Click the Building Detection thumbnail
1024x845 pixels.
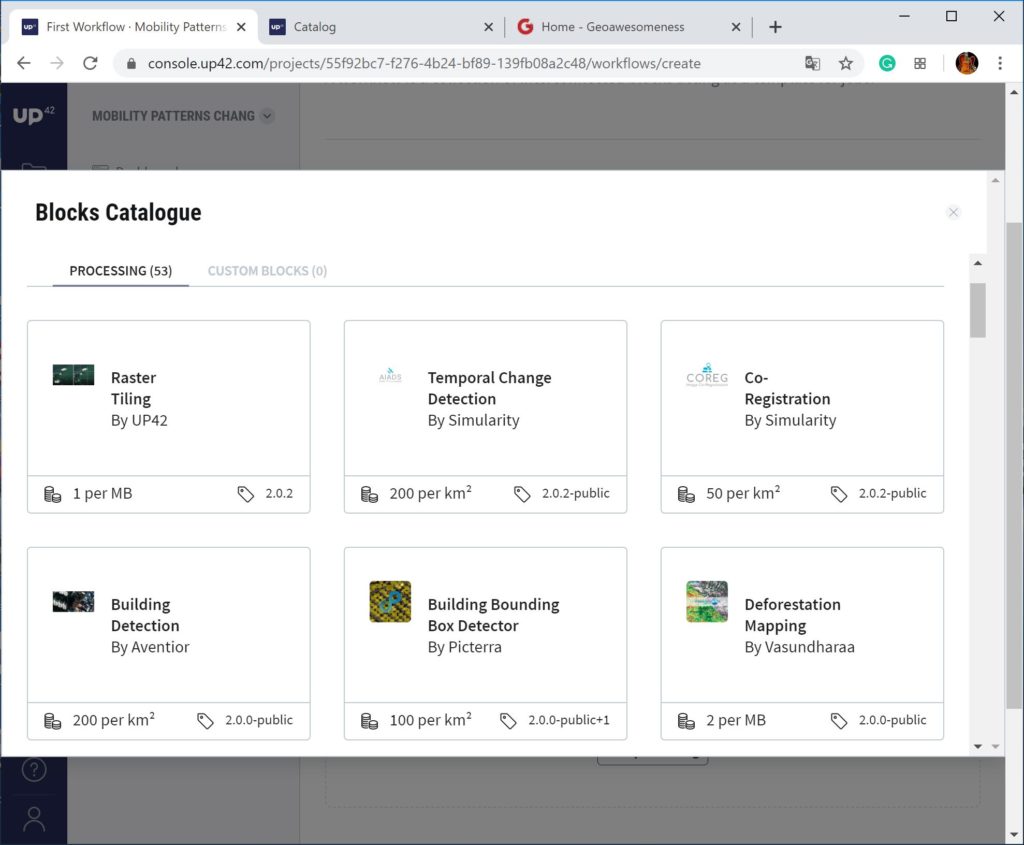[x=73, y=601]
